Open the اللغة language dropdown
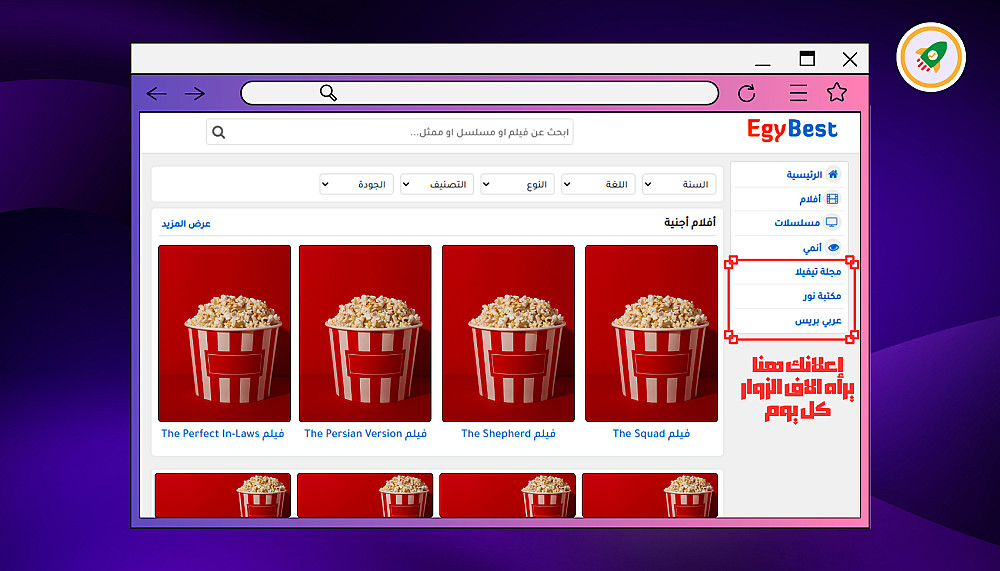 point(598,184)
